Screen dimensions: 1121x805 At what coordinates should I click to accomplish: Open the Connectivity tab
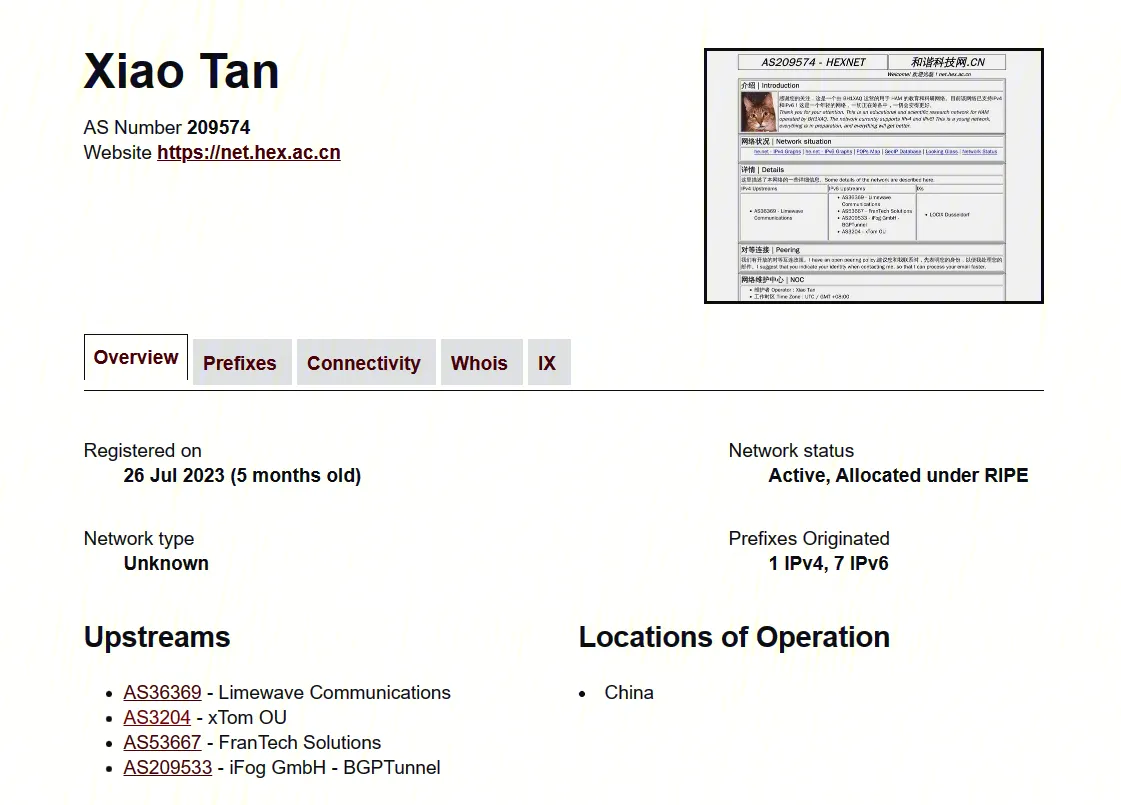[x=364, y=363]
